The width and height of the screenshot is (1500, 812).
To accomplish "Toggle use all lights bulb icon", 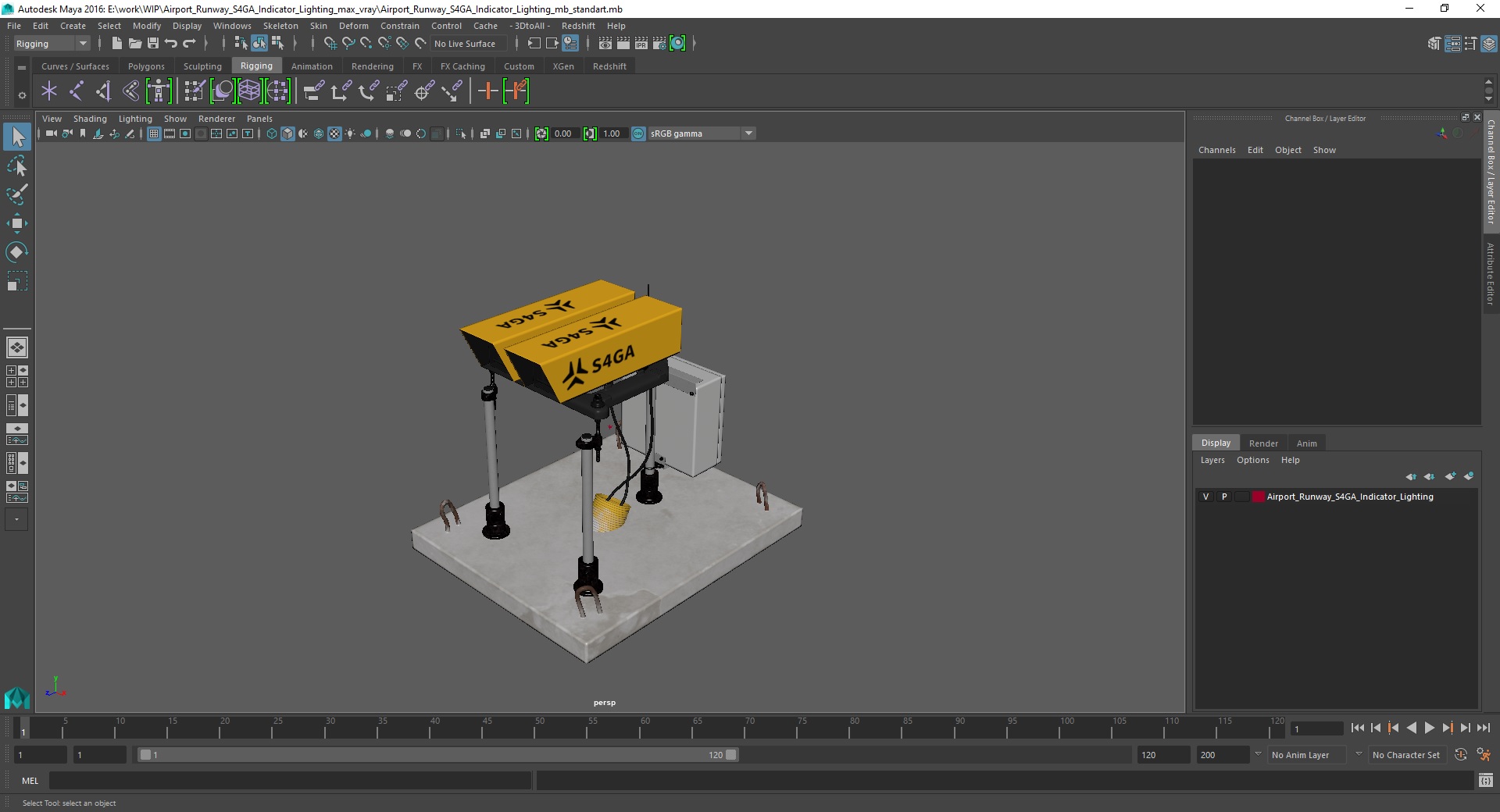I will (x=350, y=134).
